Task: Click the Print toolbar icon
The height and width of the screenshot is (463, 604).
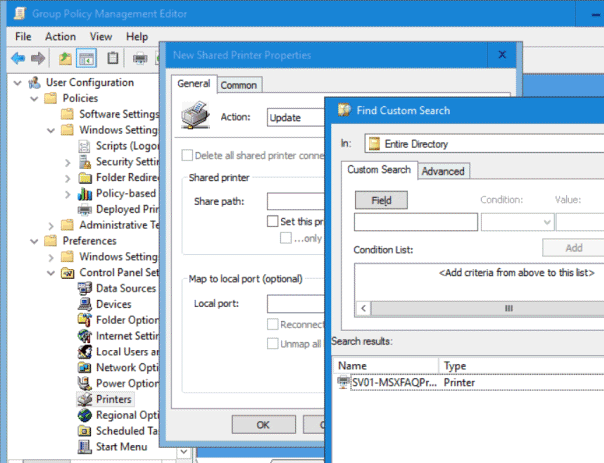Action: click(140, 59)
